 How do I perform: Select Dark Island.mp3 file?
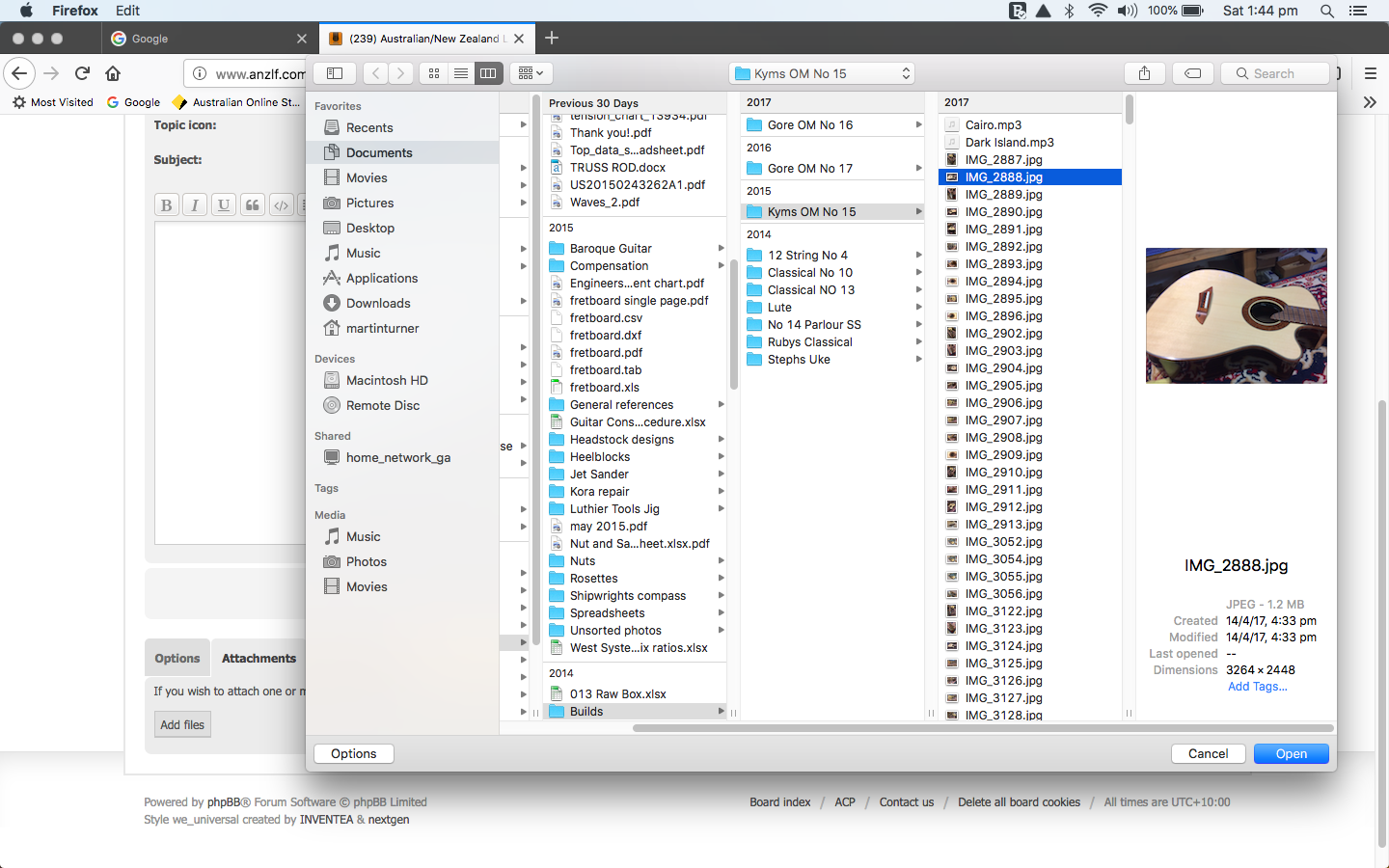[x=1030, y=142]
